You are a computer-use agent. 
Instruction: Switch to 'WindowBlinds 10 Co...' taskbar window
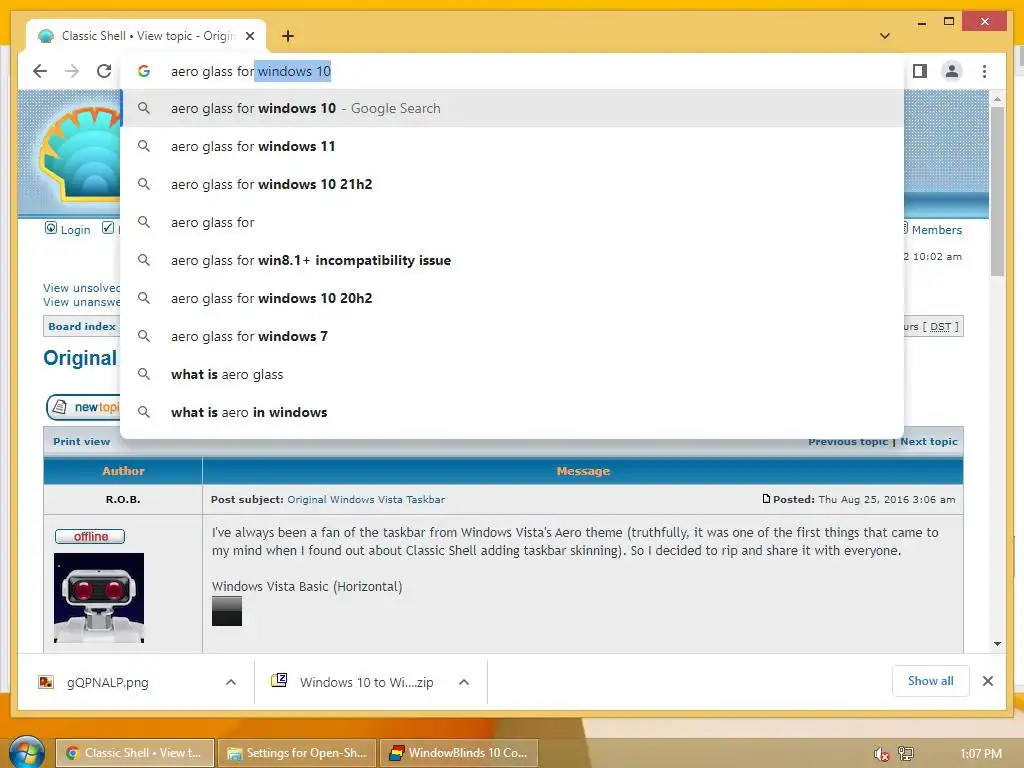[459, 753]
